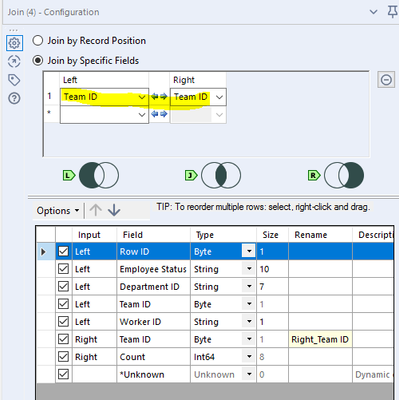
Task: Uncheck the Left Team ID field checkbox
Action: pos(63,304)
